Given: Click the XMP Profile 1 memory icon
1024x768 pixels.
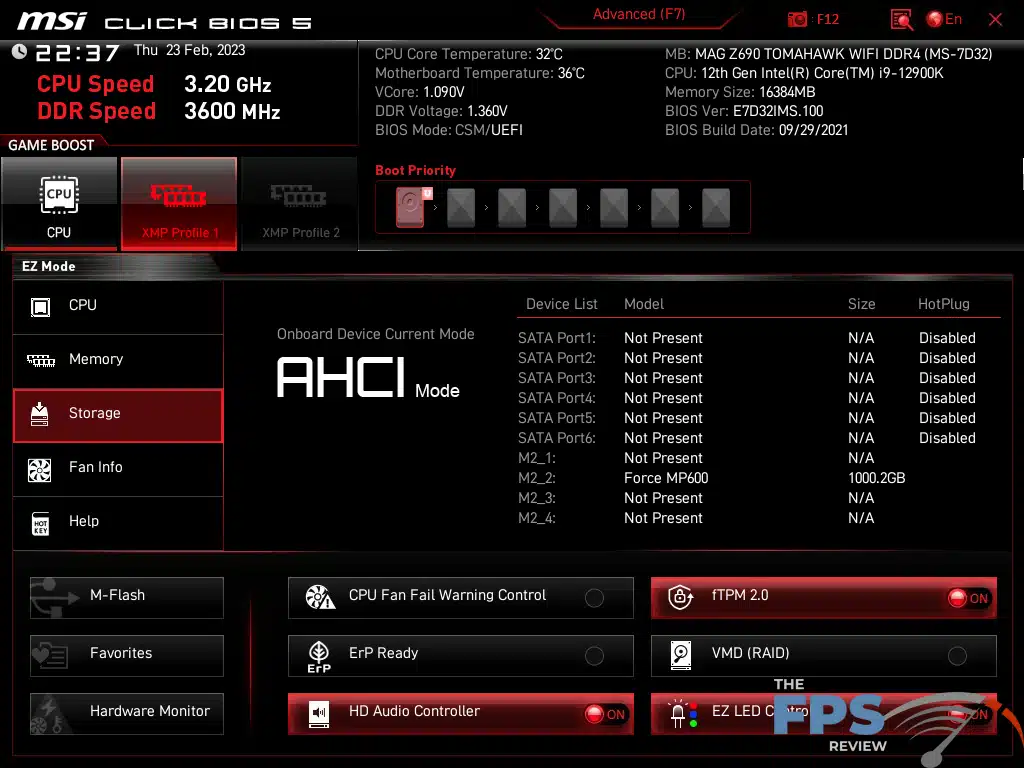Looking at the screenshot, I should (x=178, y=195).
